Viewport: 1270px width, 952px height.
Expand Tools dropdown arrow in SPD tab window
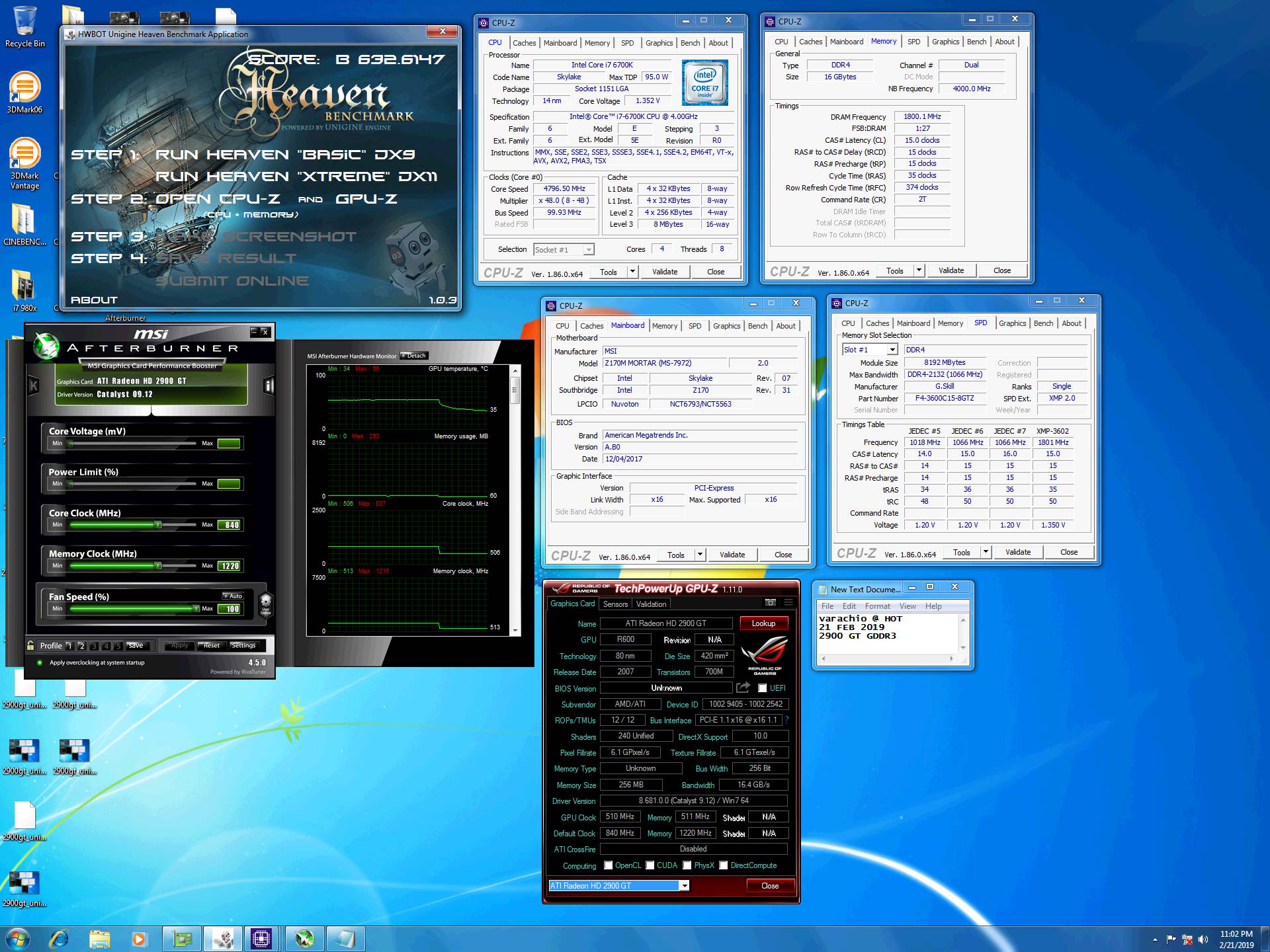[986, 552]
